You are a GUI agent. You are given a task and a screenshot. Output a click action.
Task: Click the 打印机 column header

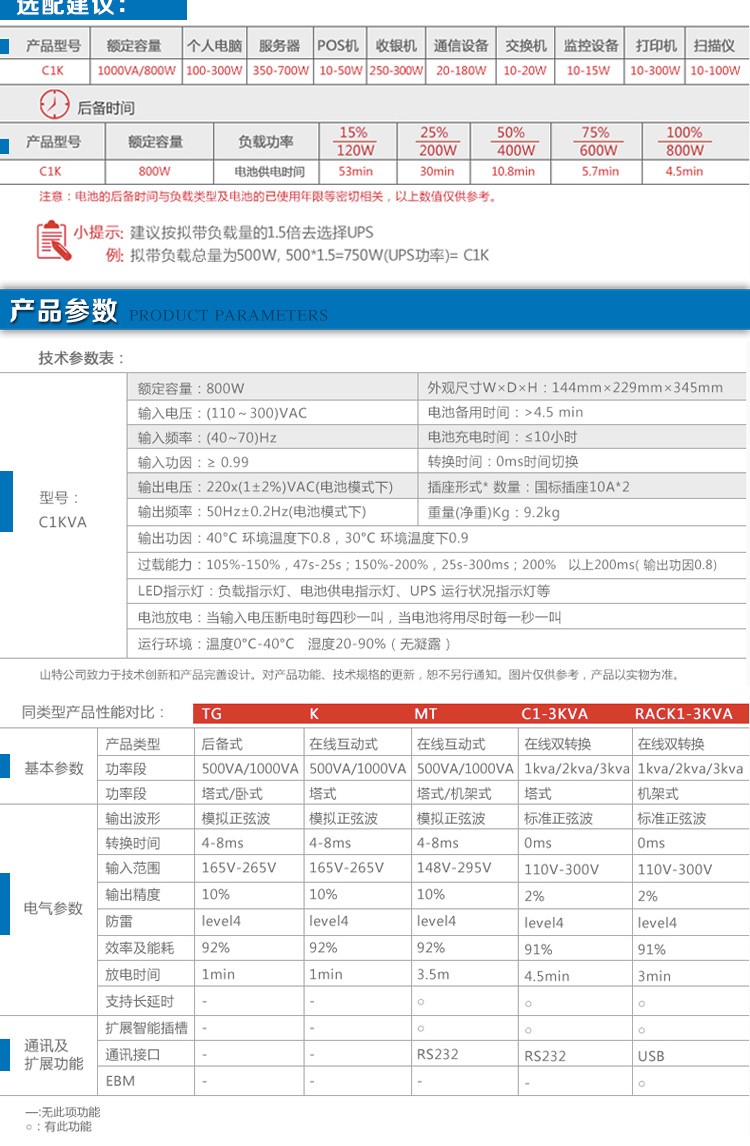[x=656, y=45]
